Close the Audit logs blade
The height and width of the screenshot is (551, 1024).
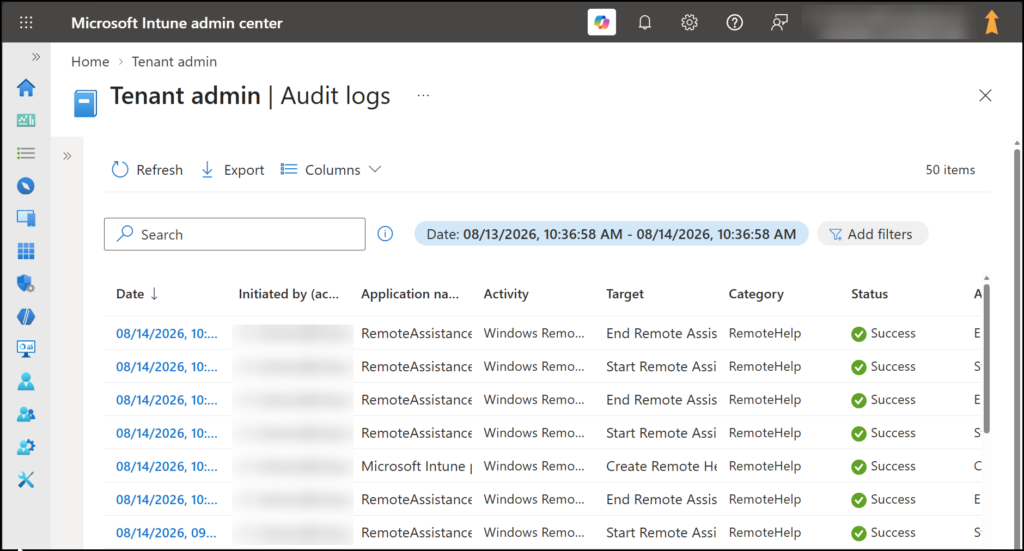(985, 95)
